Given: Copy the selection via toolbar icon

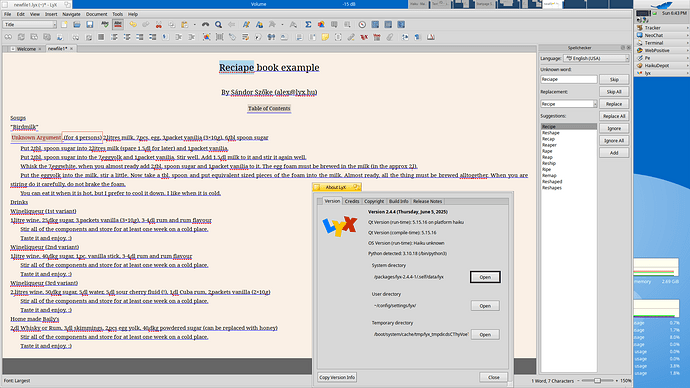Looking at the screenshot, I should (x=172, y=25).
